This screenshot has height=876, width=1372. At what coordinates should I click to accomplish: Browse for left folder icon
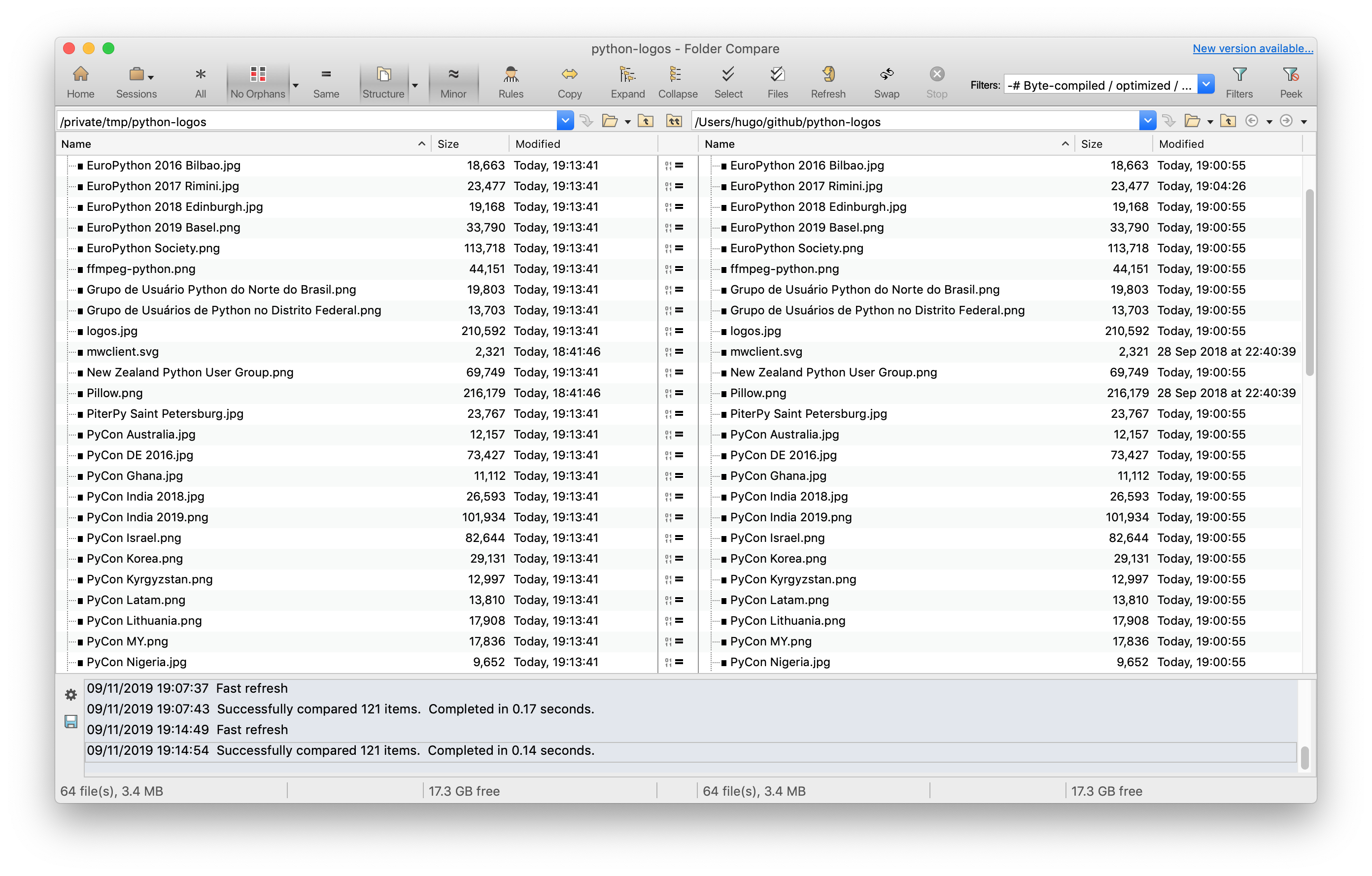[x=610, y=121]
